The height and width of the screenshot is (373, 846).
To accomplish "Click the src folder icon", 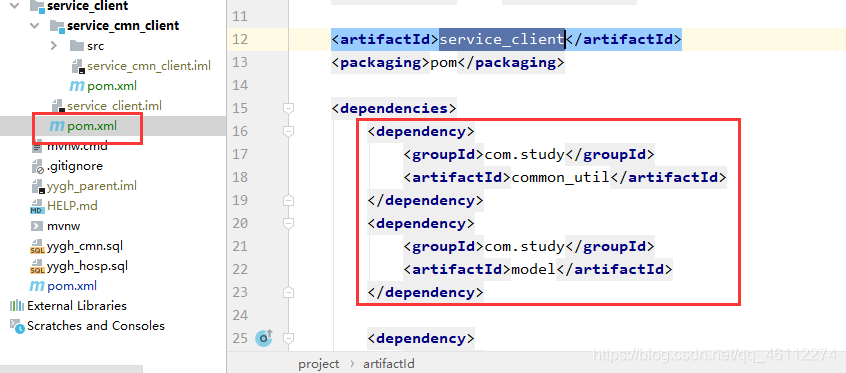I will click(x=76, y=46).
